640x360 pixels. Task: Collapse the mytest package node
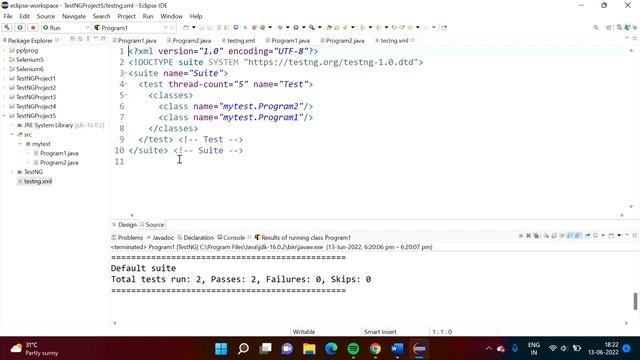coord(20,144)
